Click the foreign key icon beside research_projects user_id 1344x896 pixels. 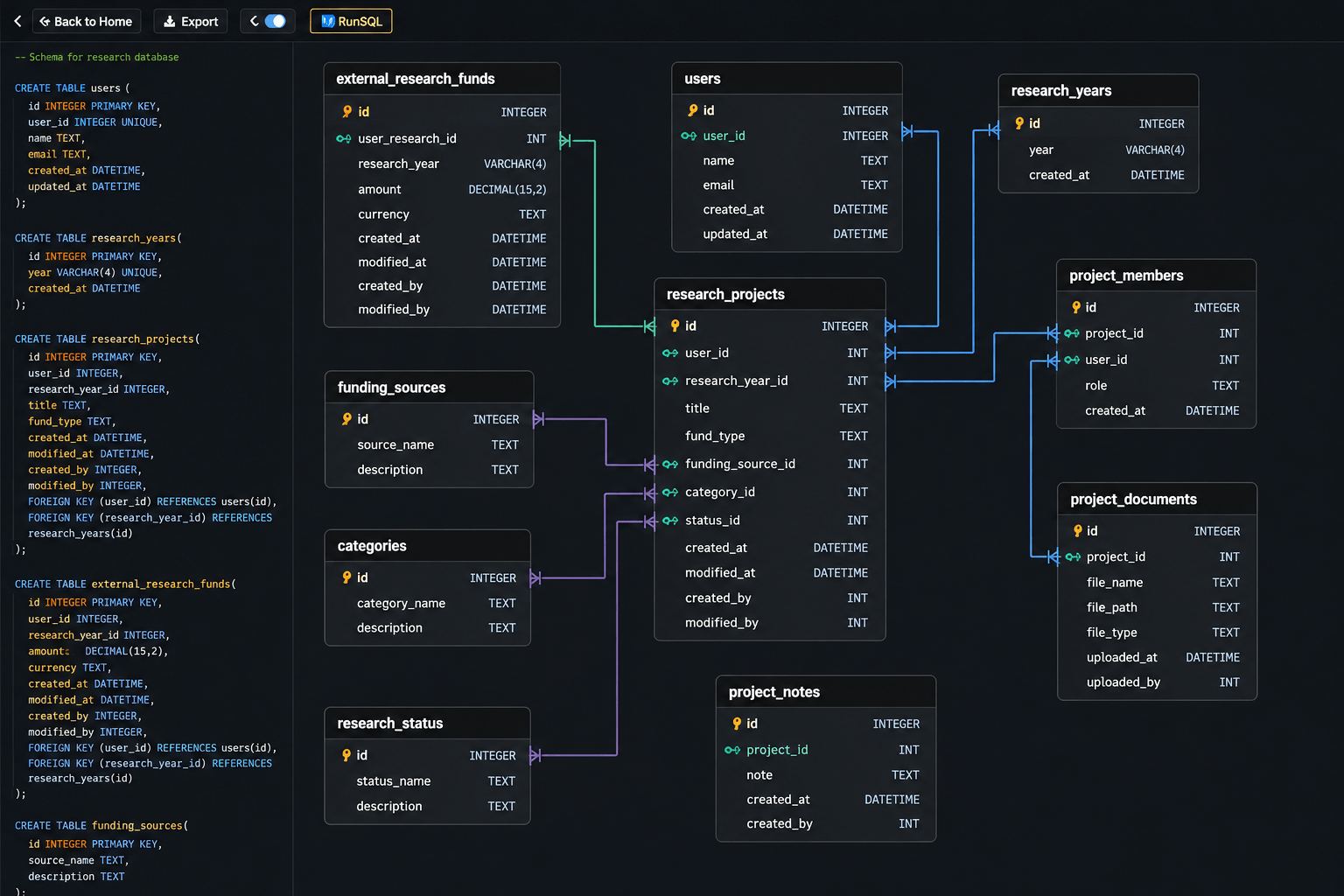pos(670,353)
